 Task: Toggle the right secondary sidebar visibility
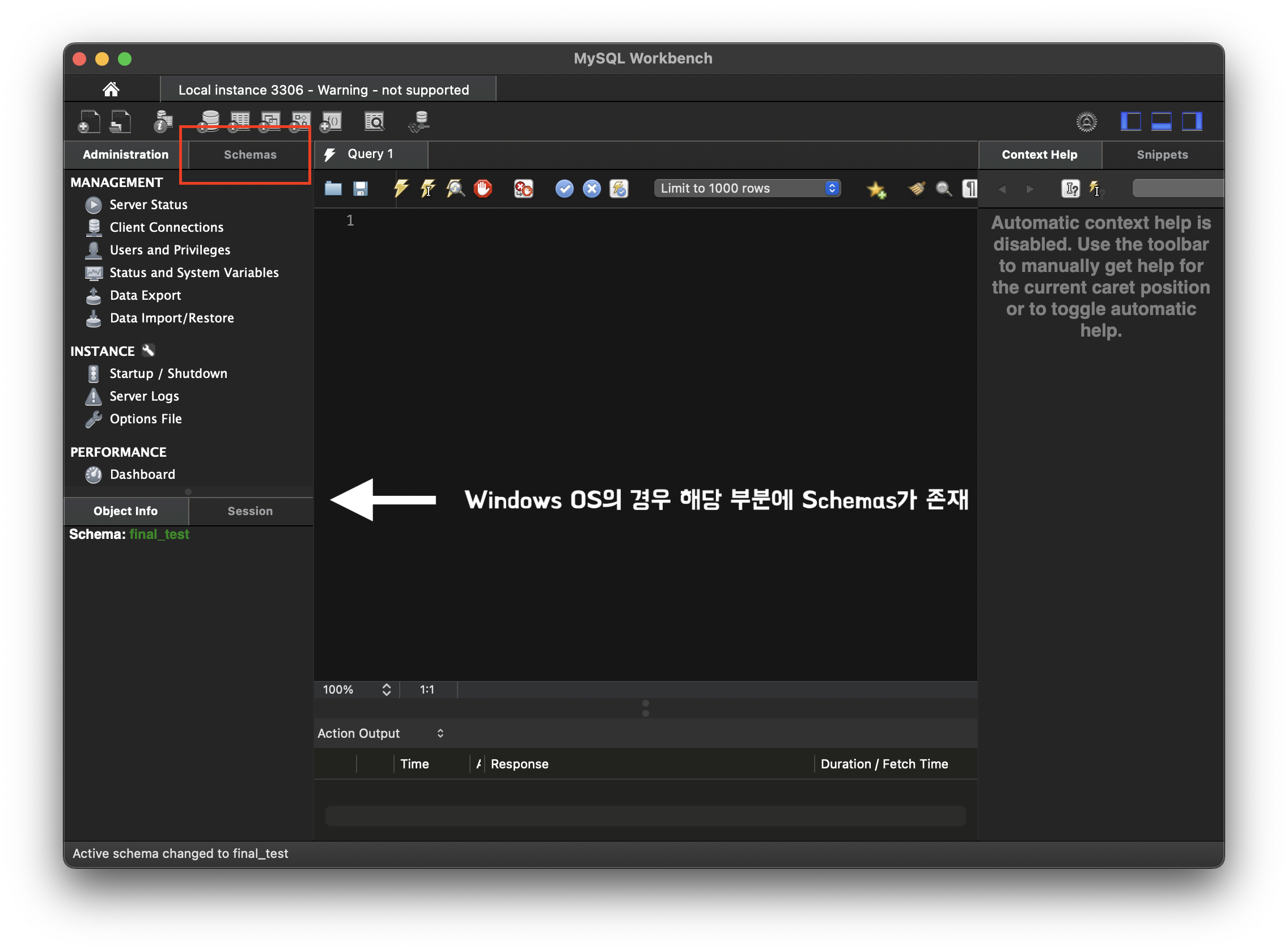point(1191,122)
